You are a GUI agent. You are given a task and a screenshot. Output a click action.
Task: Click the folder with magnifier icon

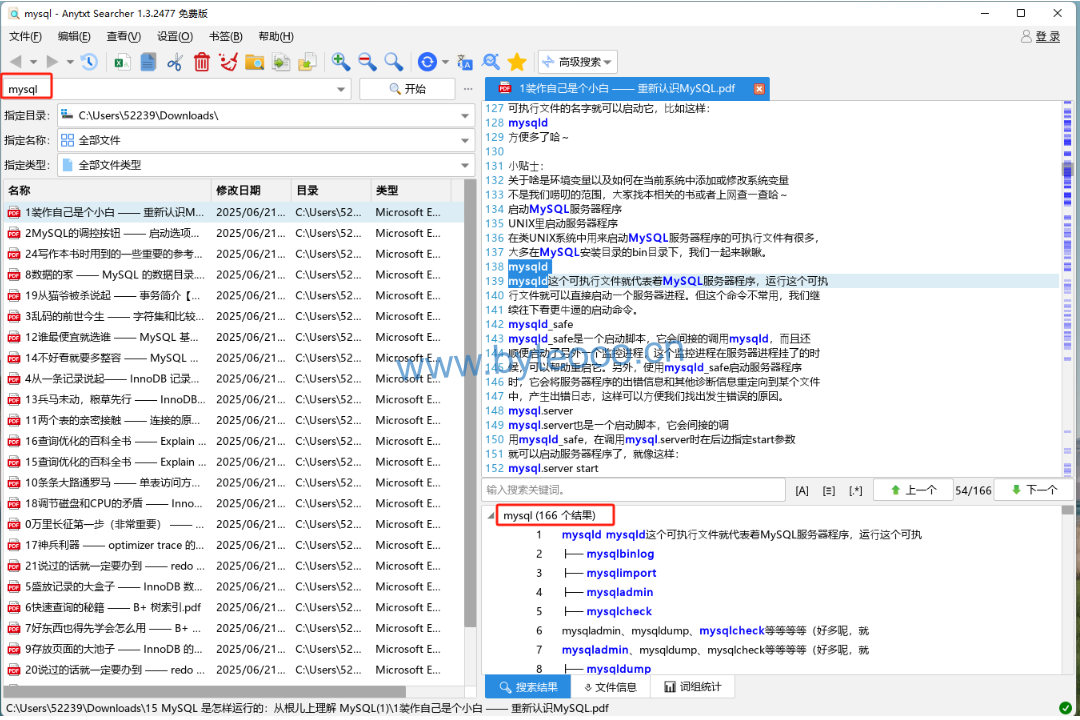pyautogui.click(x=254, y=62)
